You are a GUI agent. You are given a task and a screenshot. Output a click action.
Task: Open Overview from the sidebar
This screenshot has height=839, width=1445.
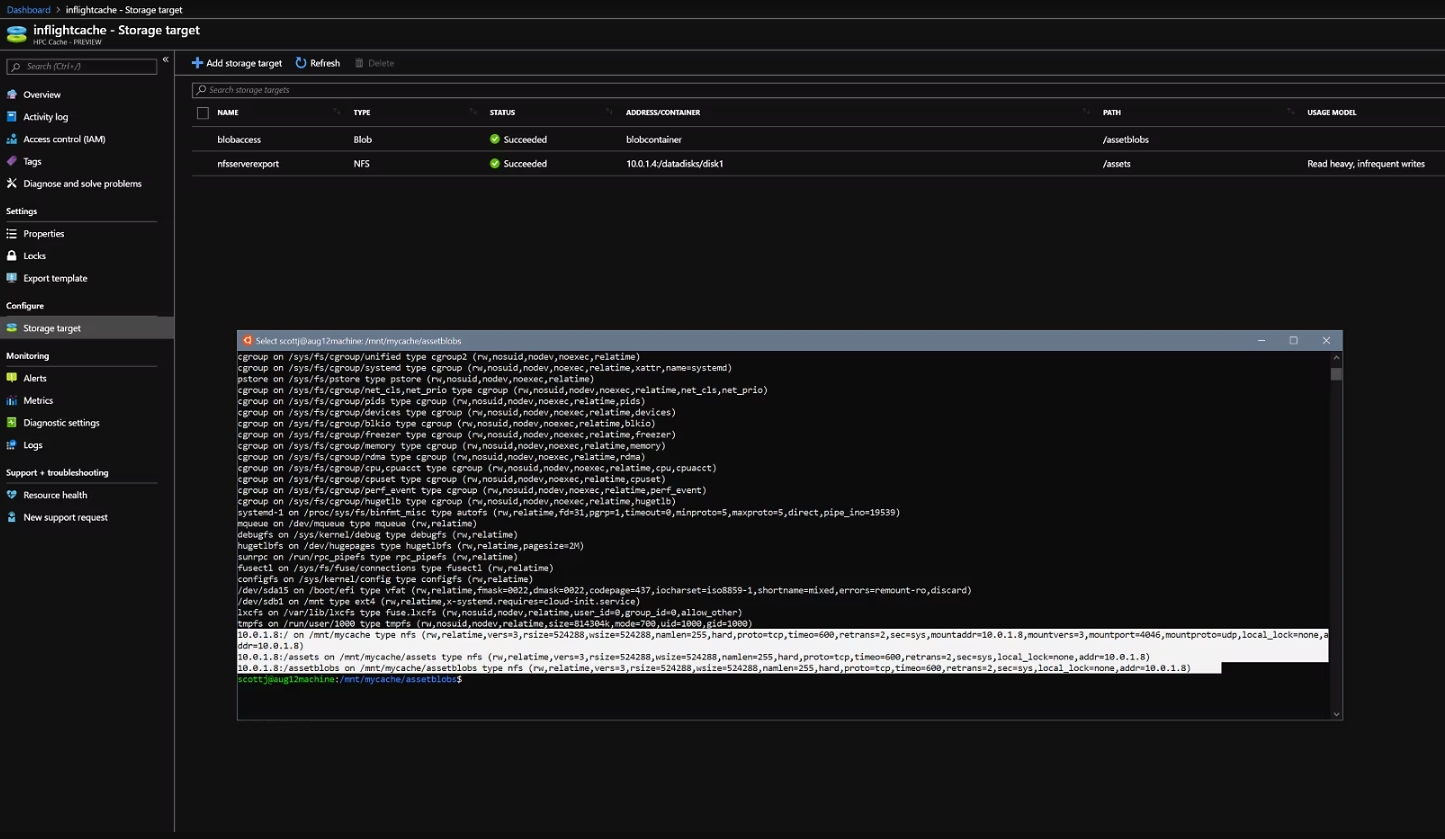[42, 95]
